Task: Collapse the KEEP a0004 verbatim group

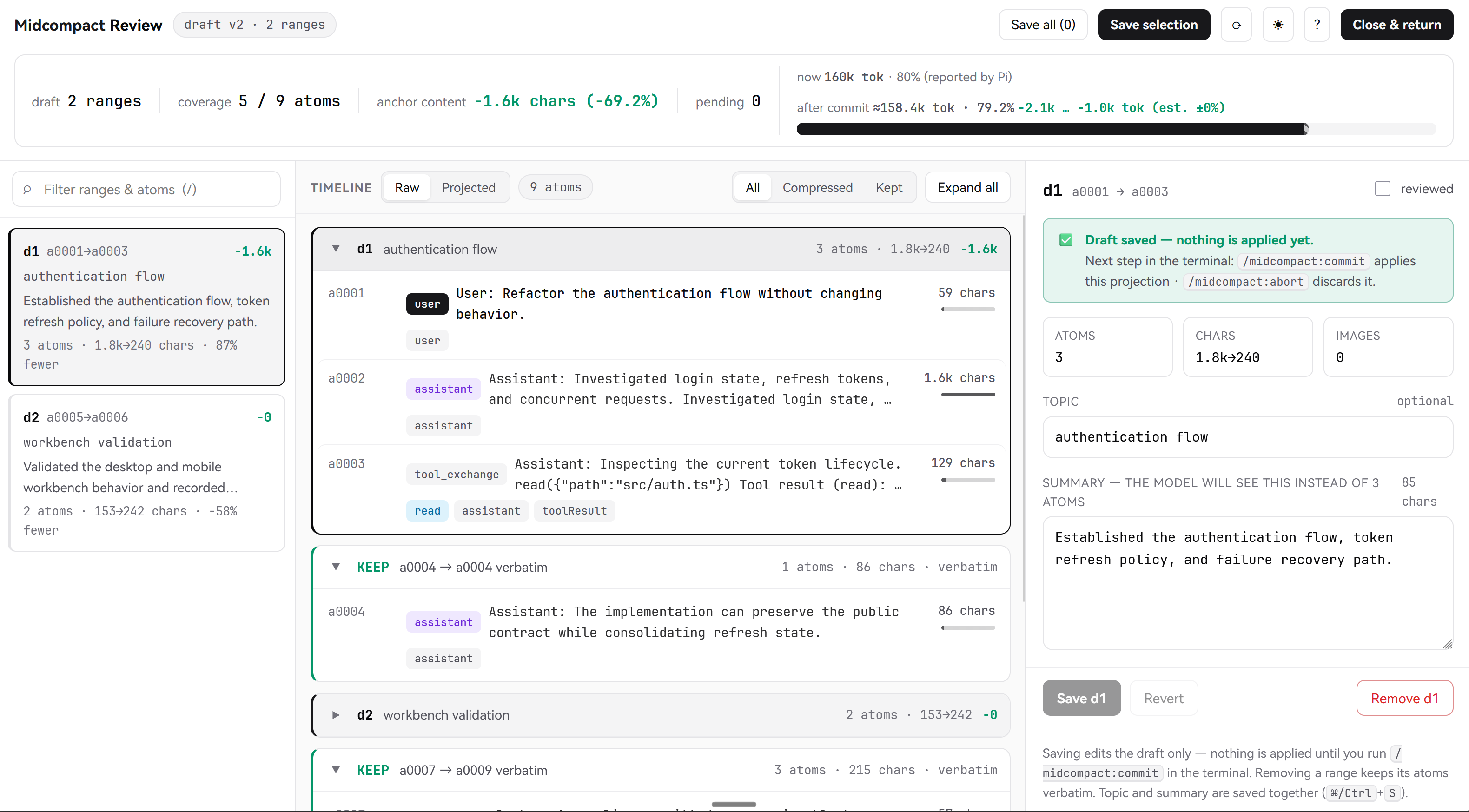Action: pos(336,567)
